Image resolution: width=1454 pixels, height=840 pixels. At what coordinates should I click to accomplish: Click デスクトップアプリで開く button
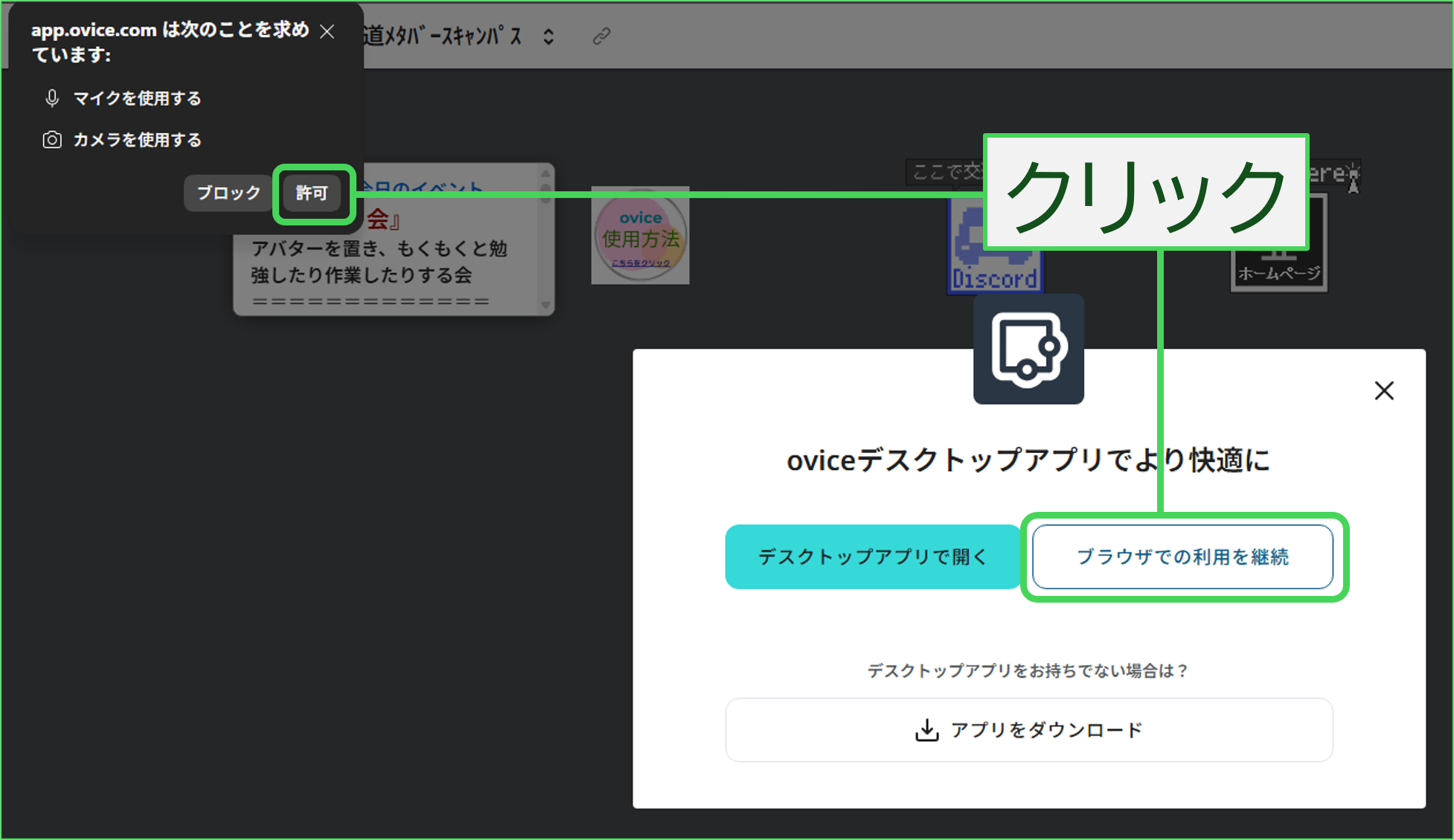pos(873,557)
